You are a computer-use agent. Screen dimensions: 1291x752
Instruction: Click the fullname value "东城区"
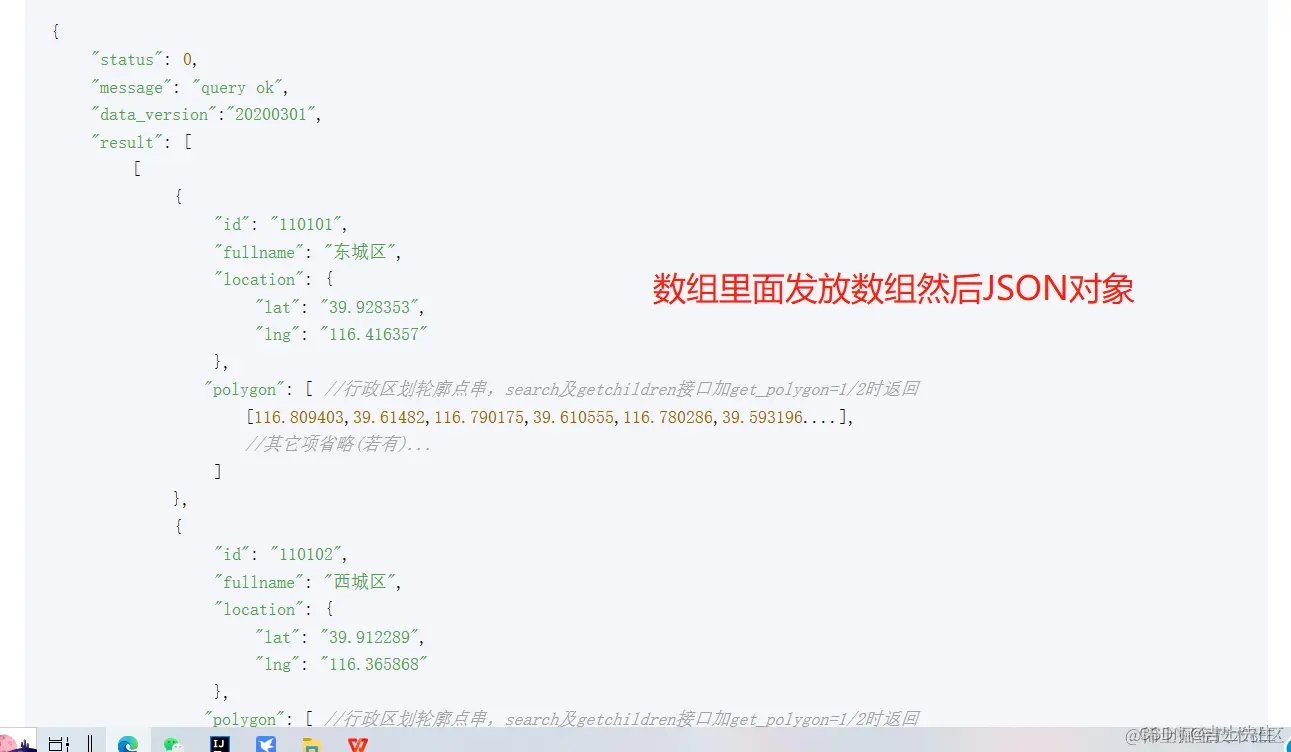click(x=361, y=253)
